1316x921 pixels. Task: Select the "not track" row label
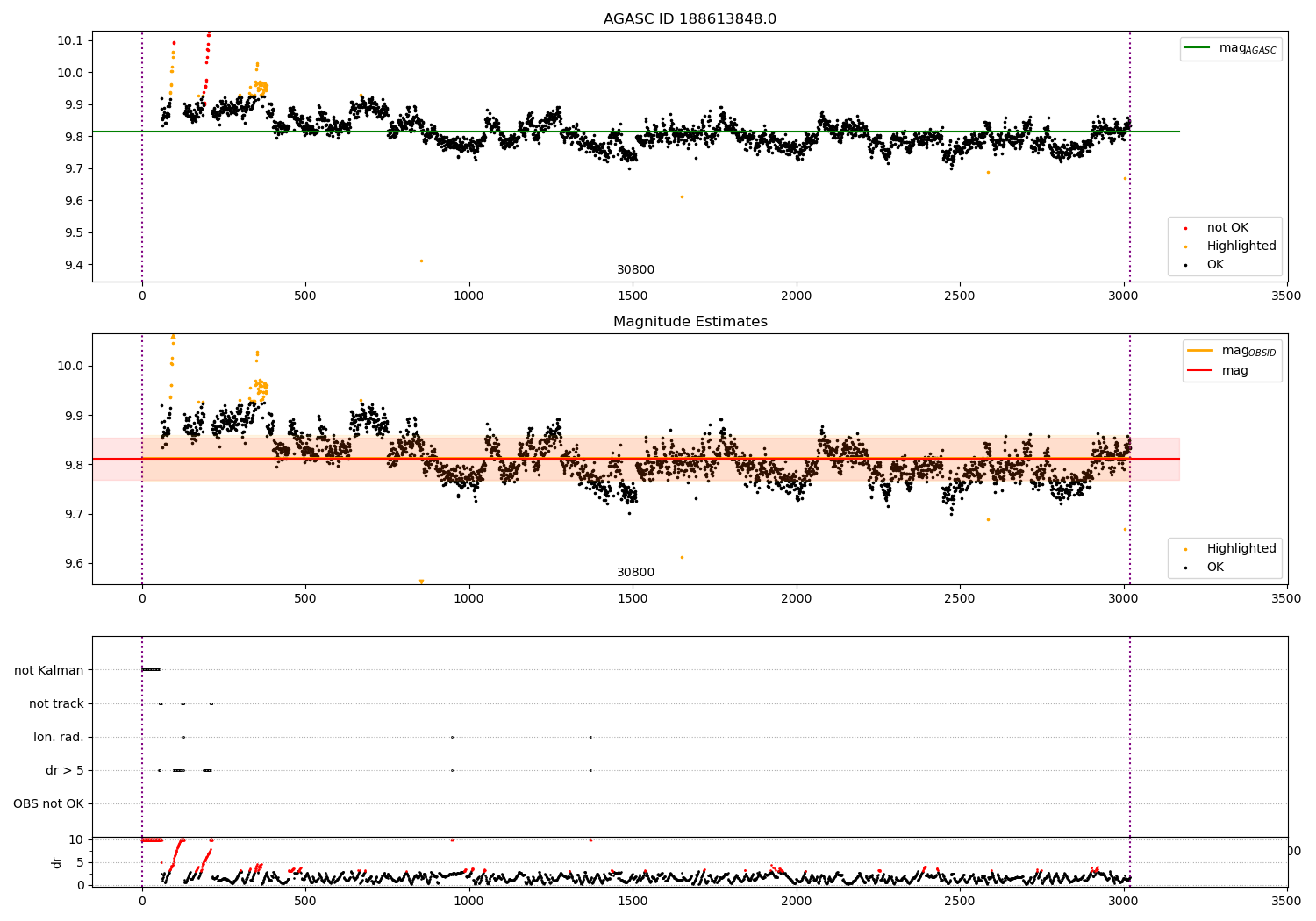pos(56,703)
